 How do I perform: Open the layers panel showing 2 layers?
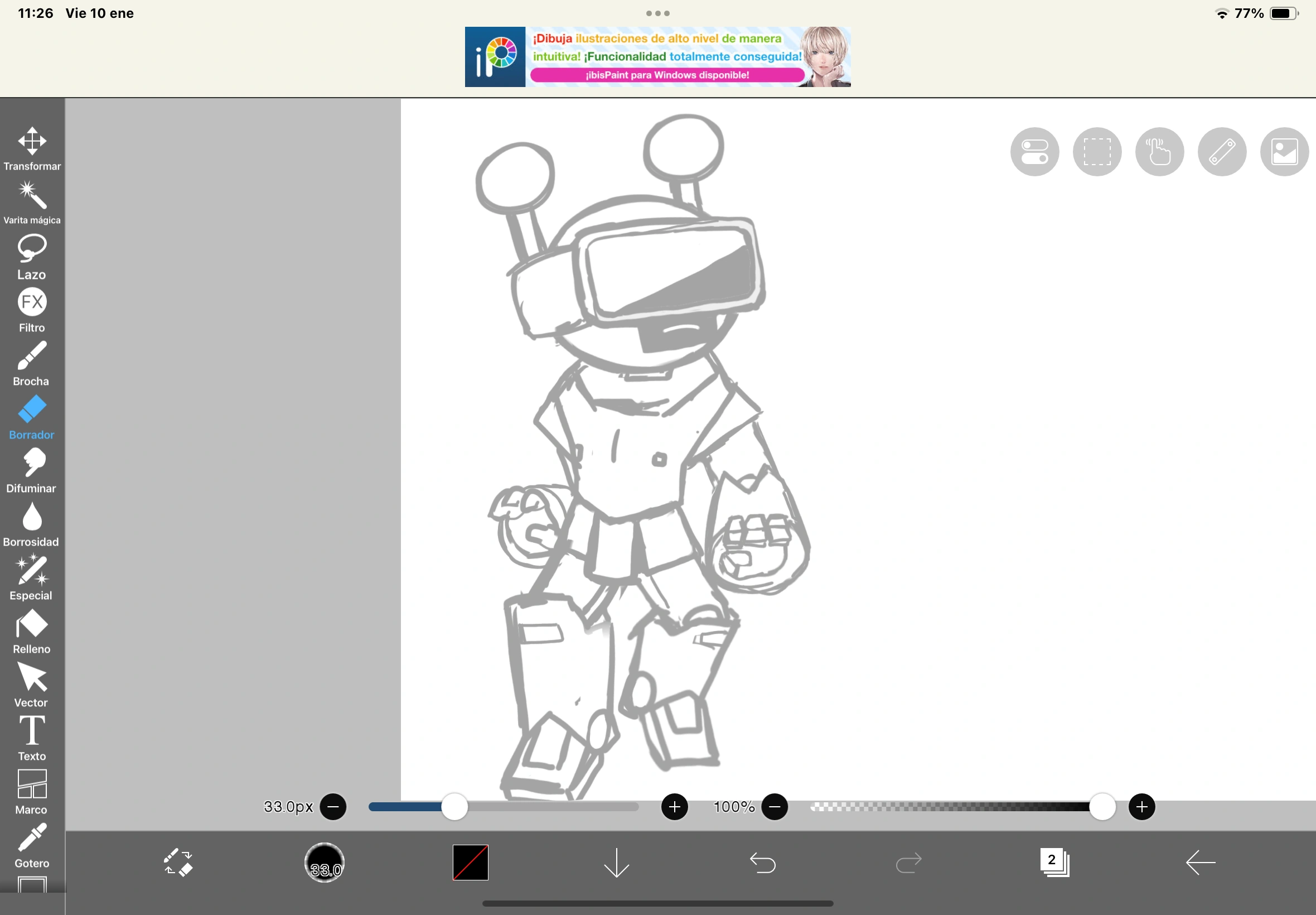point(1053,862)
